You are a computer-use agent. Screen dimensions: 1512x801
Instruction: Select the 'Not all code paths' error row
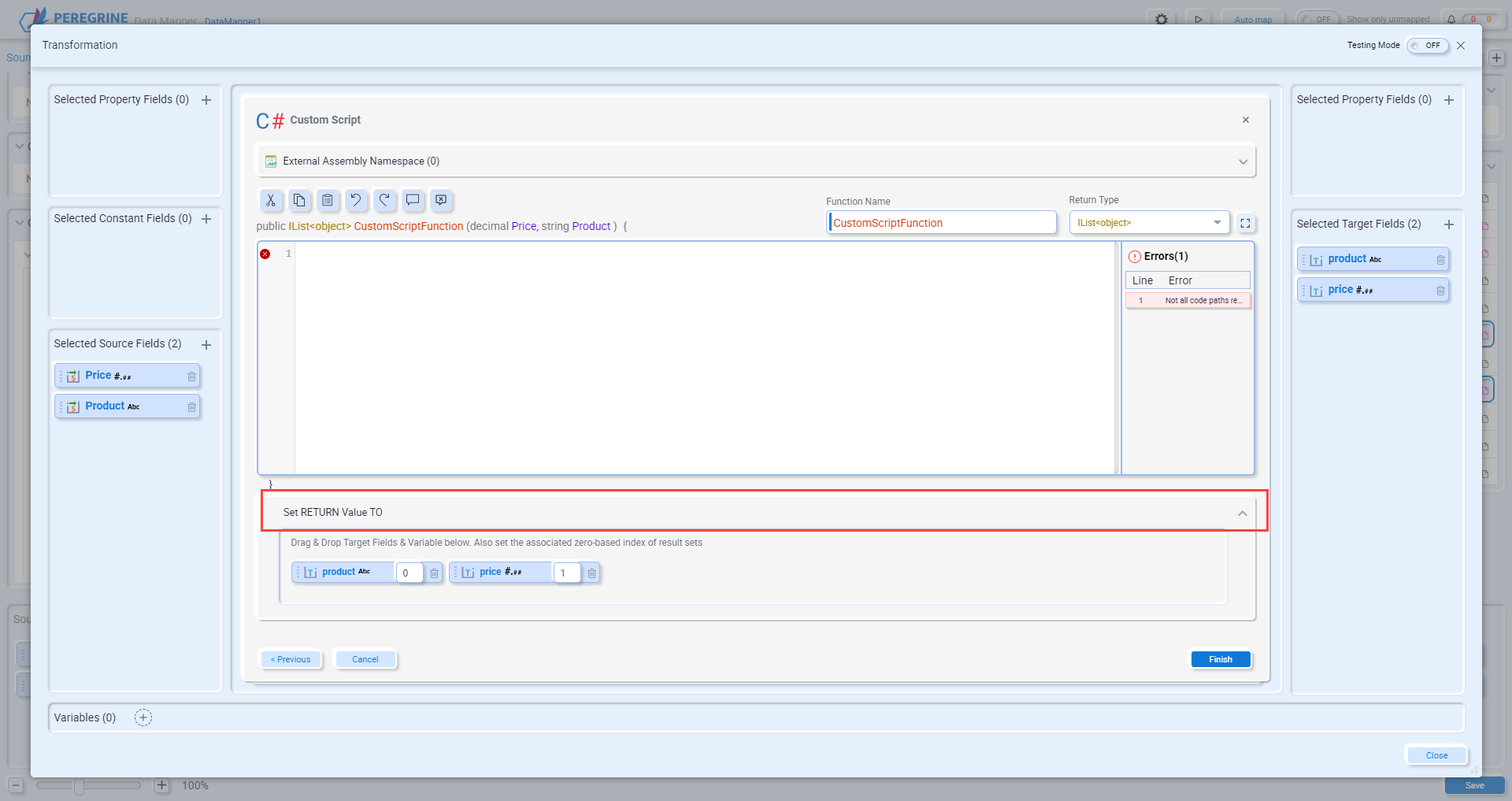click(1188, 300)
